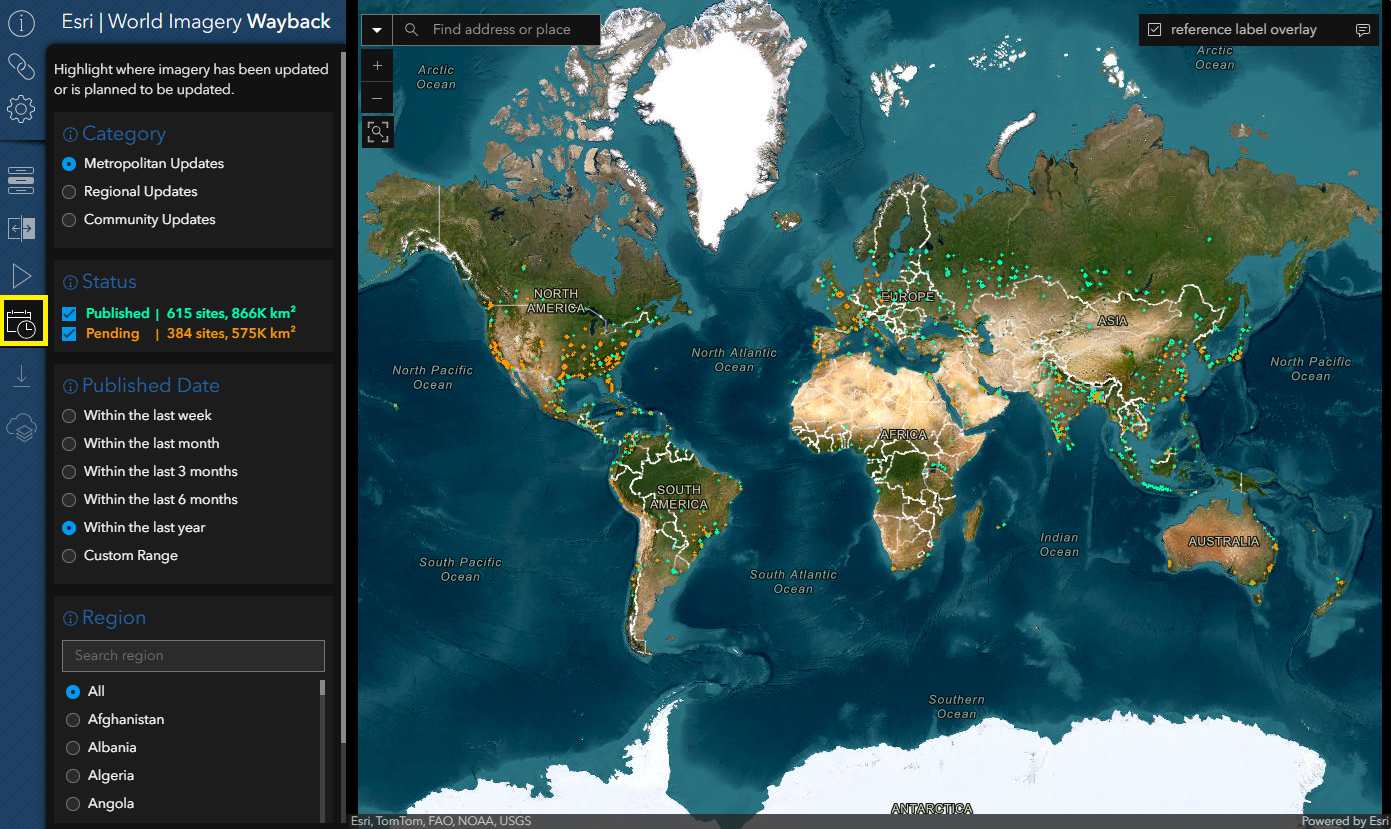Viewport: 1391px width, 829px height.
Task: Click the South Pacific Ocean map label
Action: click(x=460, y=570)
